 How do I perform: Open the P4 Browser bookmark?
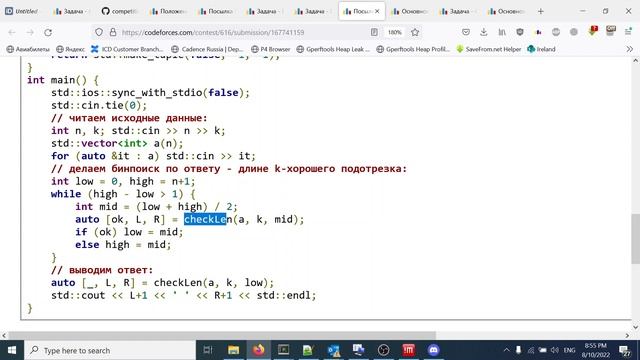271,49
